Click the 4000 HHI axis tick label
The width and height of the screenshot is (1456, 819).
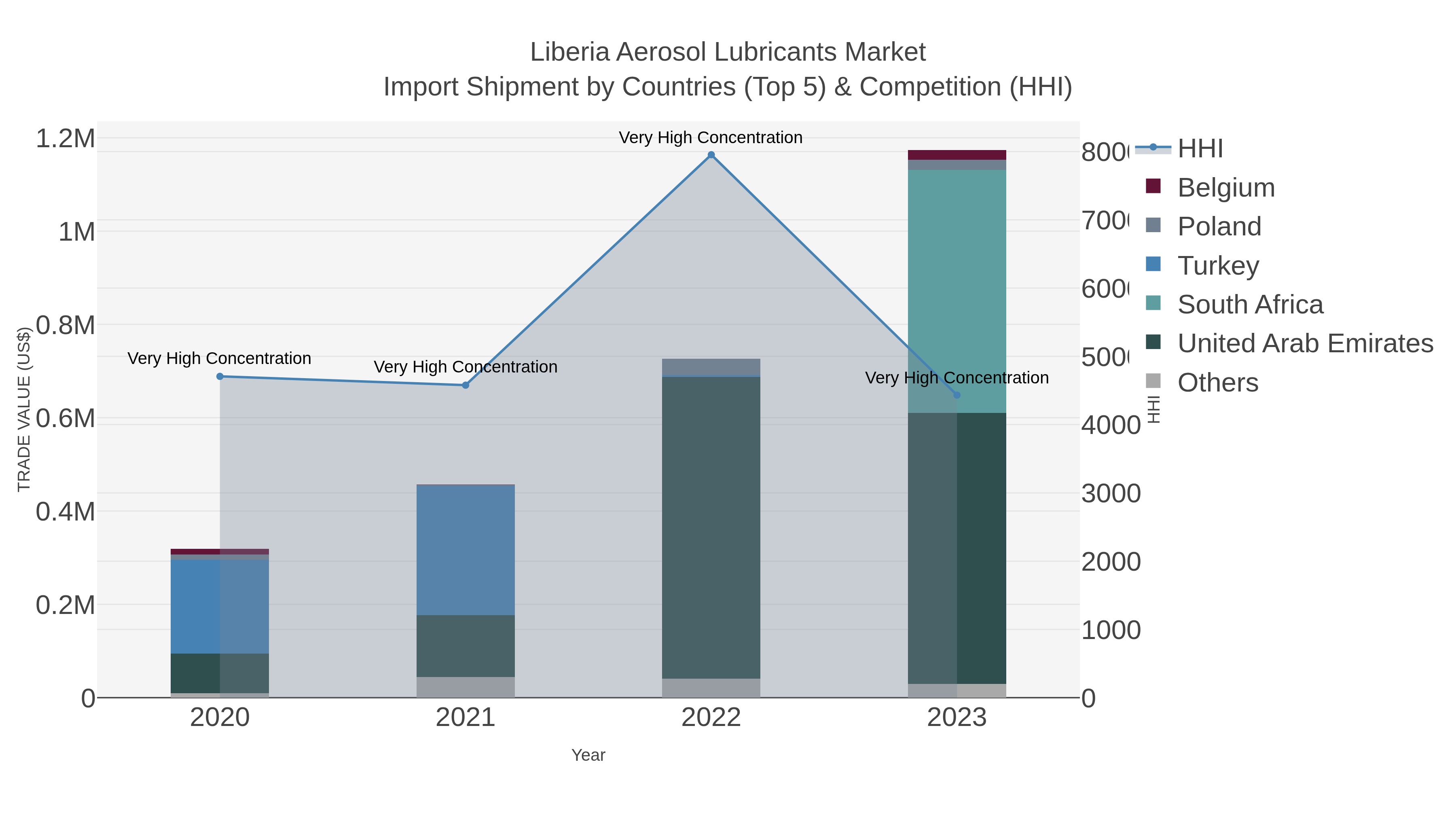(x=1111, y=425)
